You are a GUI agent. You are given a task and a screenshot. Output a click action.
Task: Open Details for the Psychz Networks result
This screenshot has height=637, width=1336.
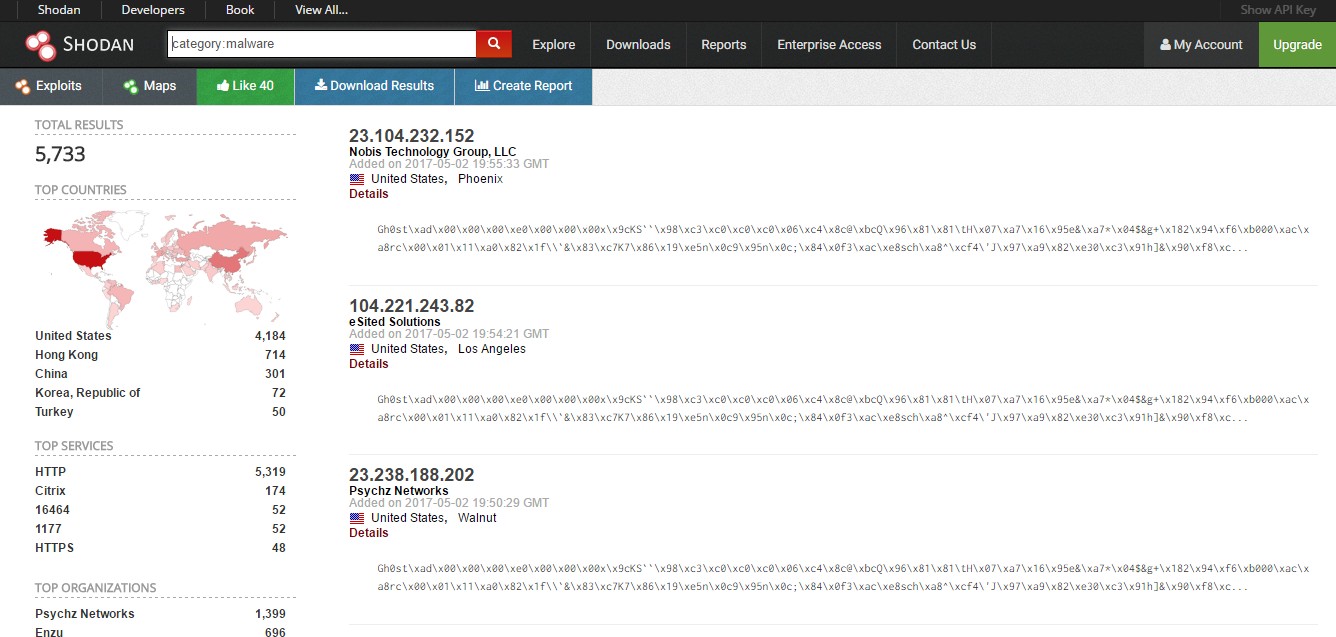[x=369, y=533]
